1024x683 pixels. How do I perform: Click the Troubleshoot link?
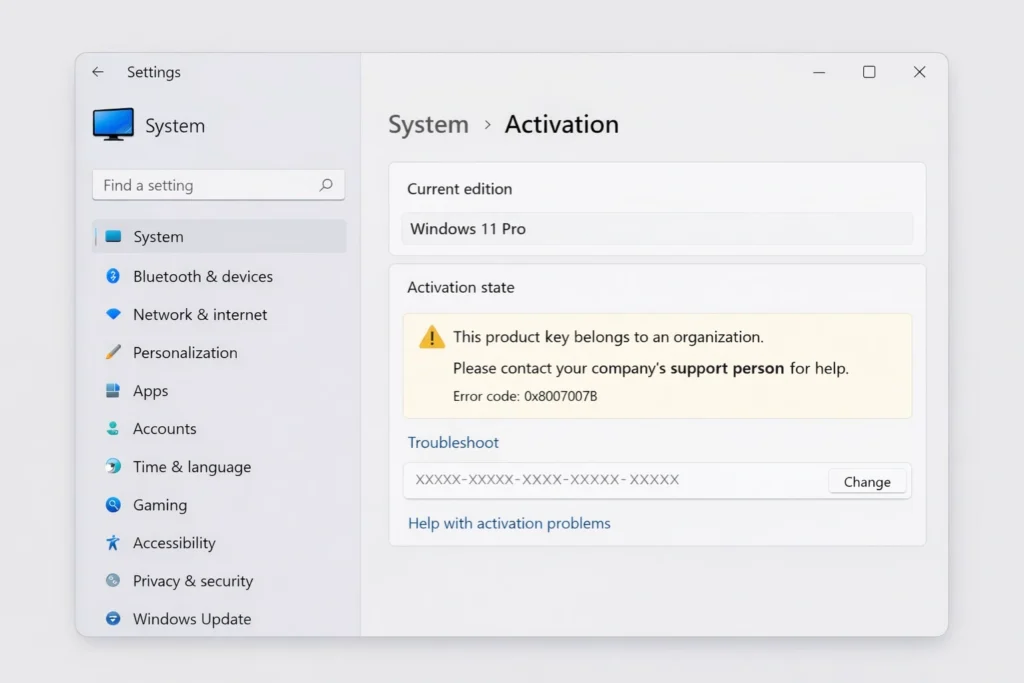[x=453, y=443]
